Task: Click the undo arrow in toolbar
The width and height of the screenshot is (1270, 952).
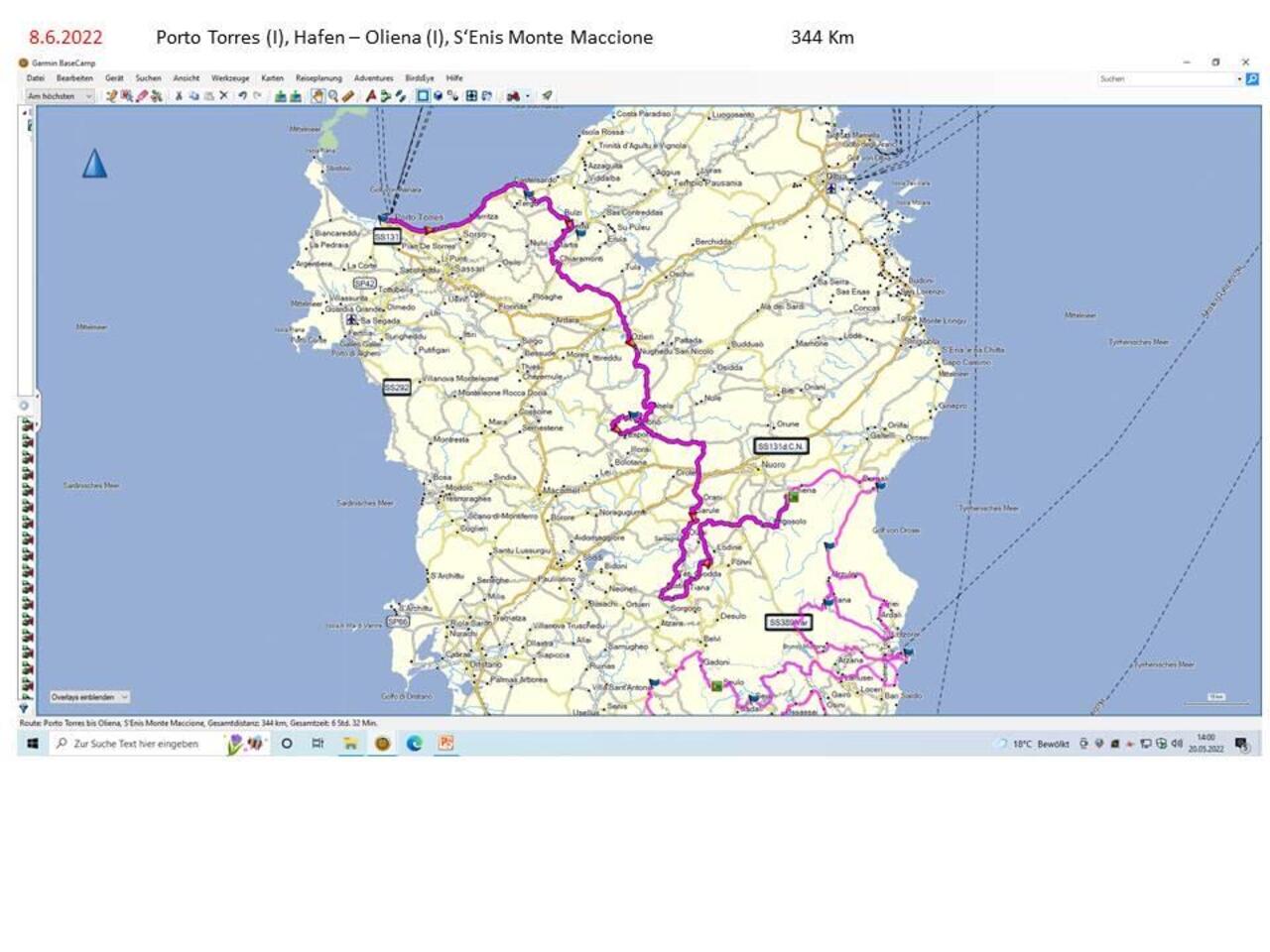Action: [x=242, y=96]
